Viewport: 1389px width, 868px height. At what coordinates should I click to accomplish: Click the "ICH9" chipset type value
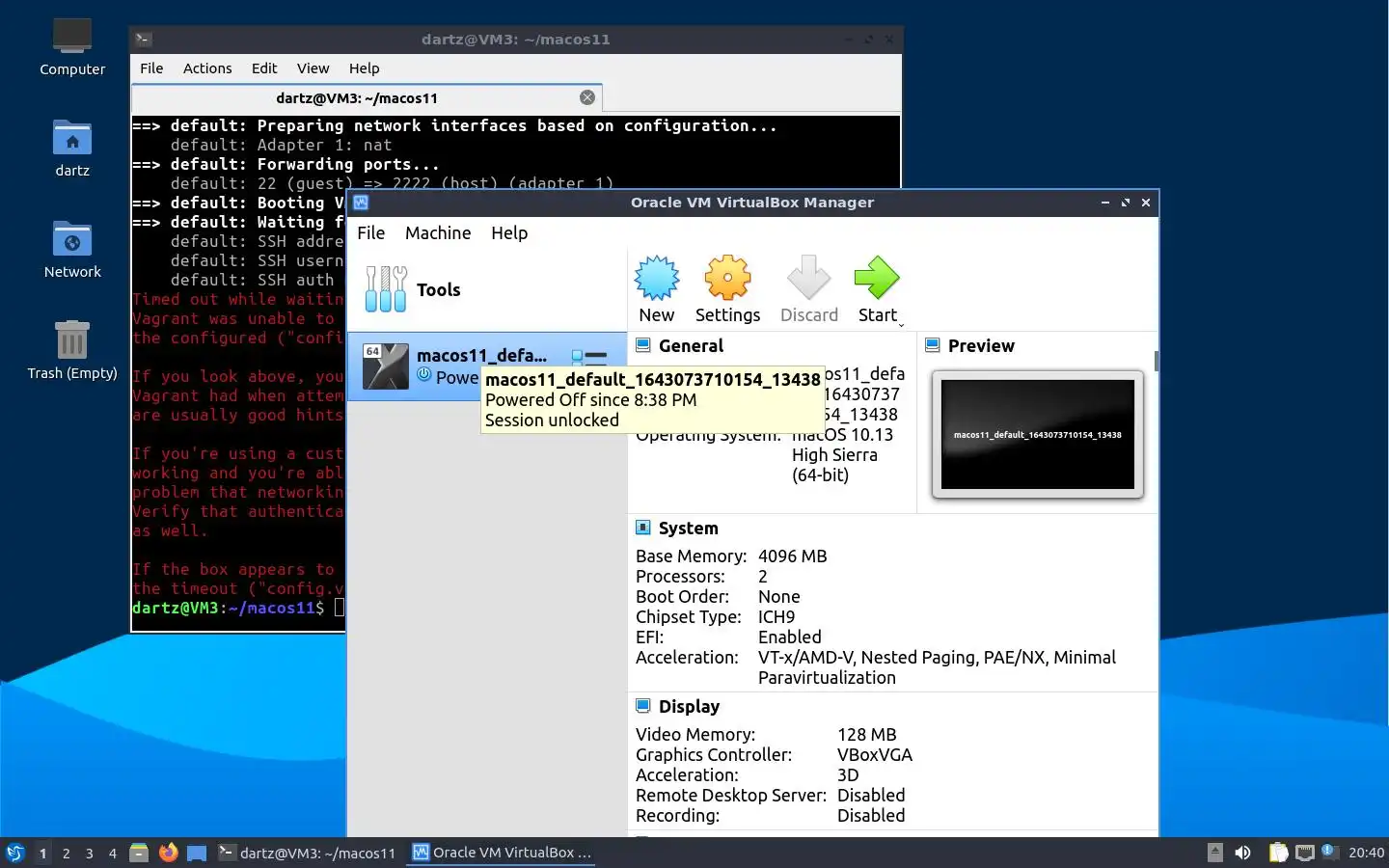coord(776,617)
